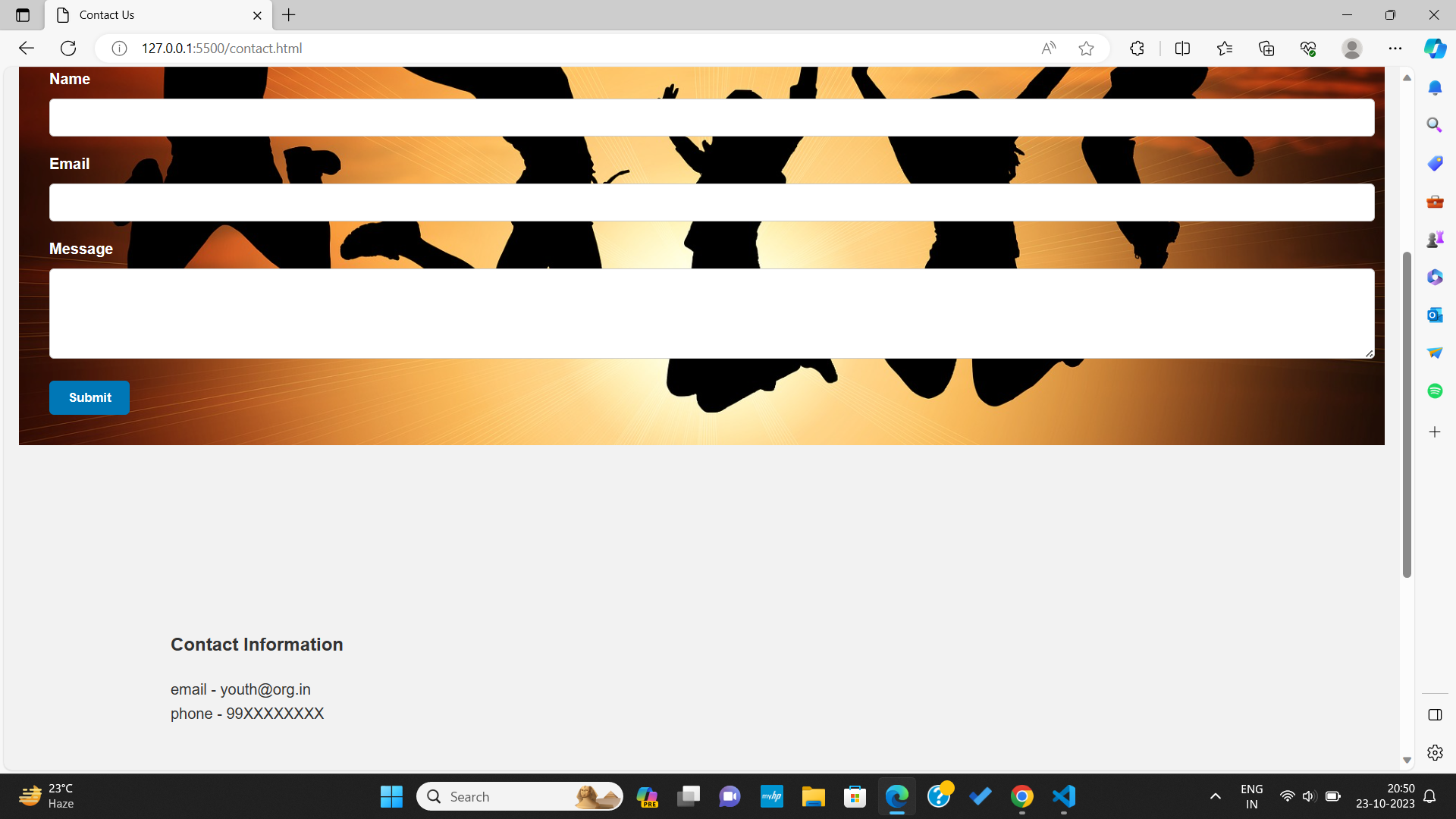Expand system tray hidden icons chevron
Screen dimensions: 1456x819
tap(1215, 796)
